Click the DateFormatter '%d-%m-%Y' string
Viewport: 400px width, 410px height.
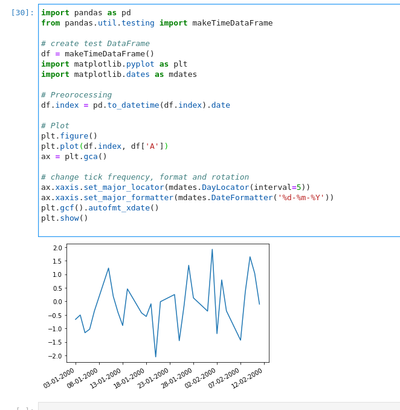301,198
